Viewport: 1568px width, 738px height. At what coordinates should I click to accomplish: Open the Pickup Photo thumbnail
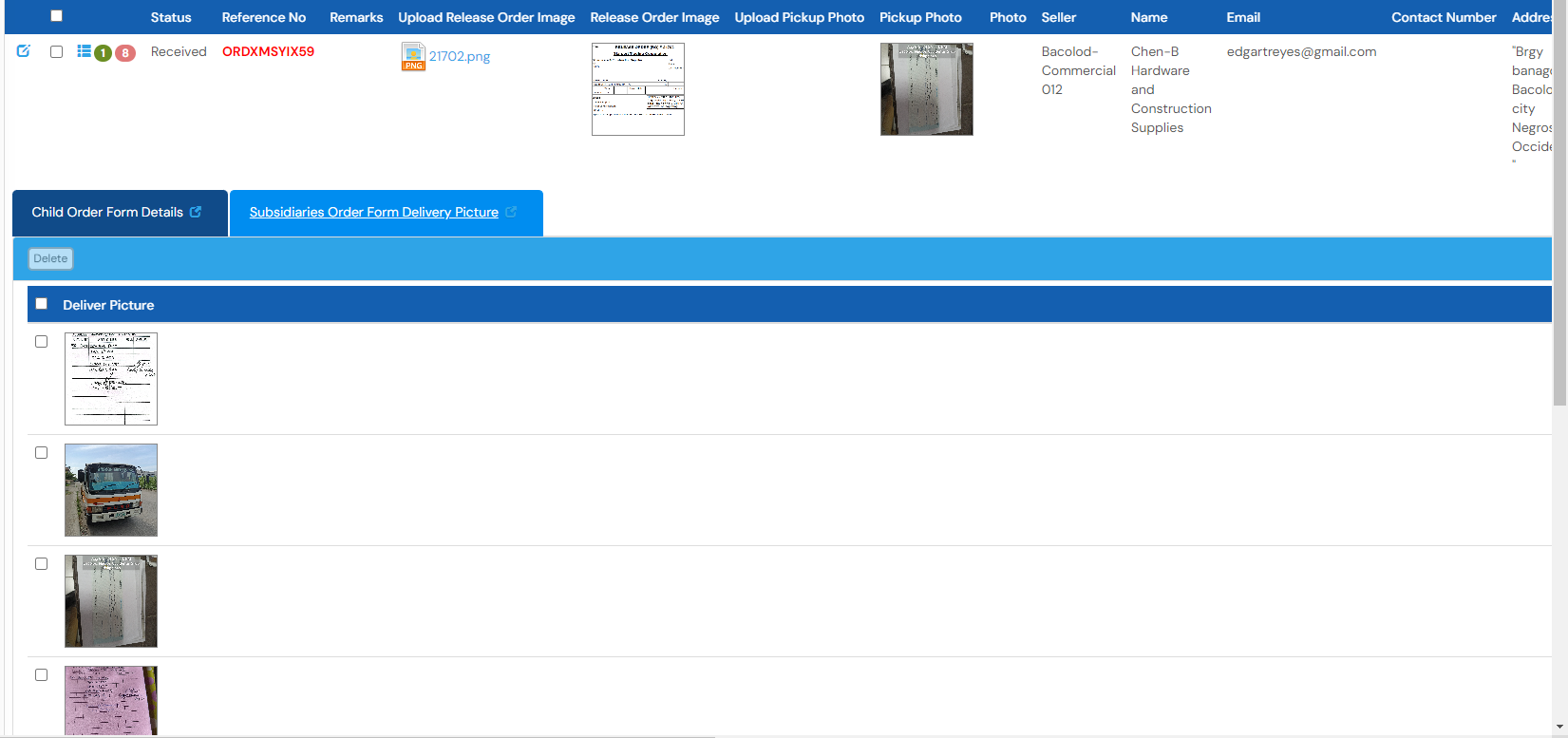tap(926, 89)
